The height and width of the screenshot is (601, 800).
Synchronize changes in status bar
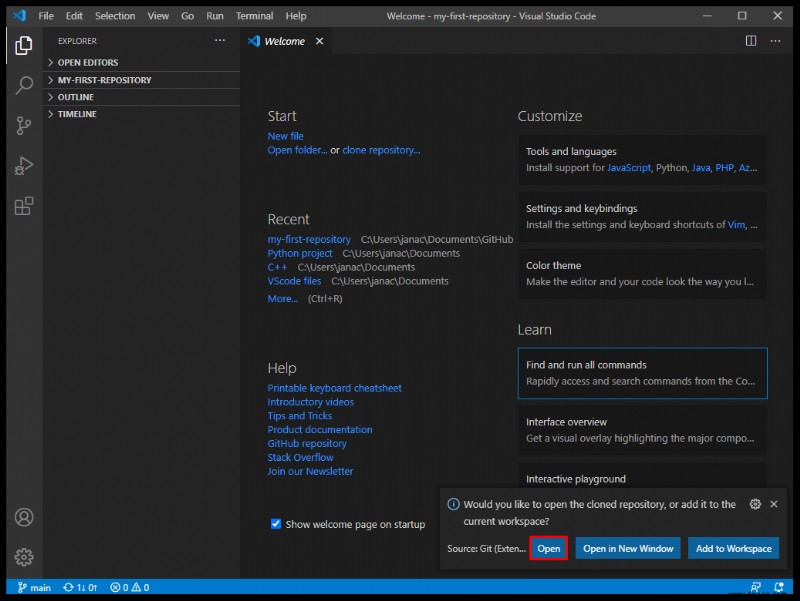[80, 588]
